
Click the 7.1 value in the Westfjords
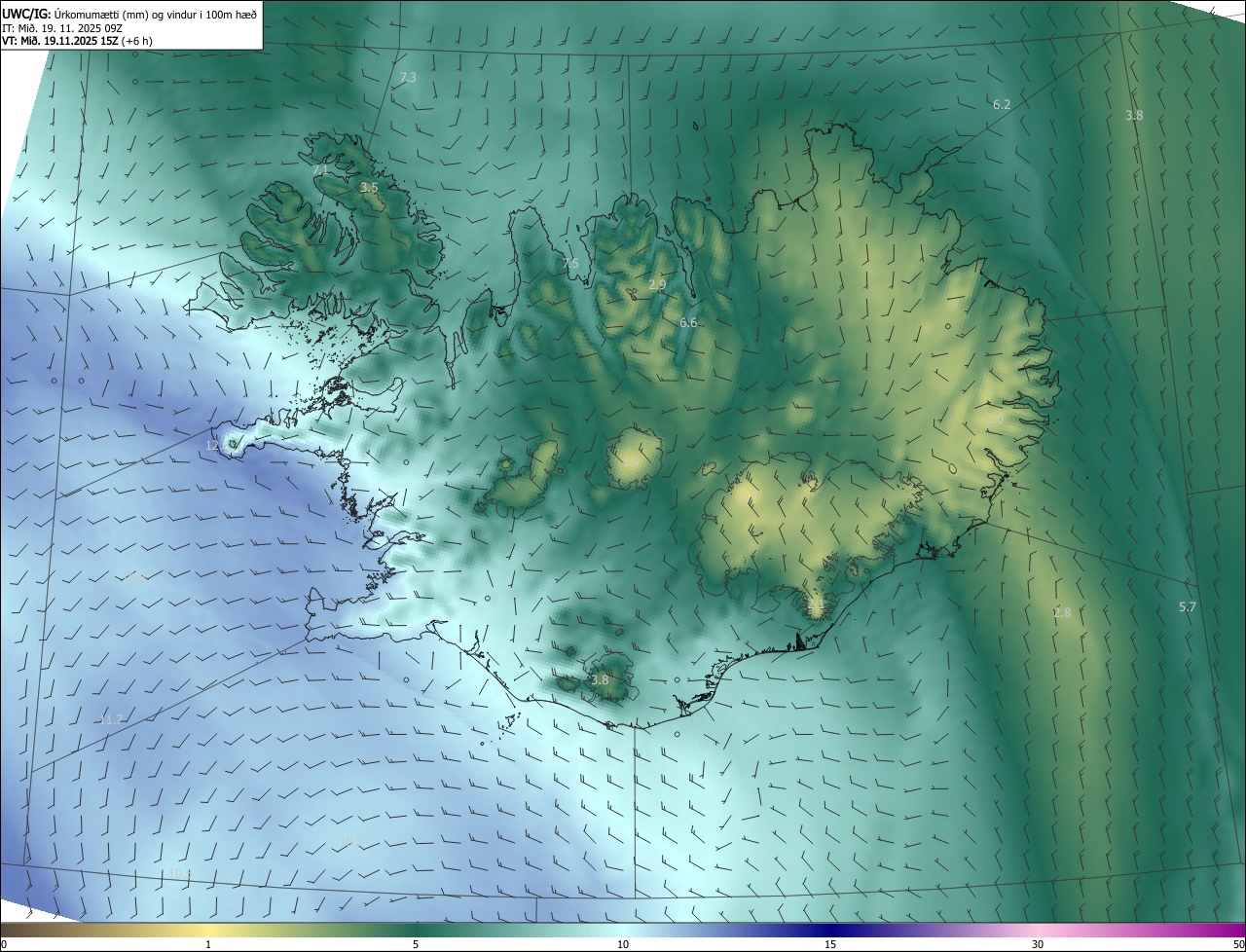[321, 170]
